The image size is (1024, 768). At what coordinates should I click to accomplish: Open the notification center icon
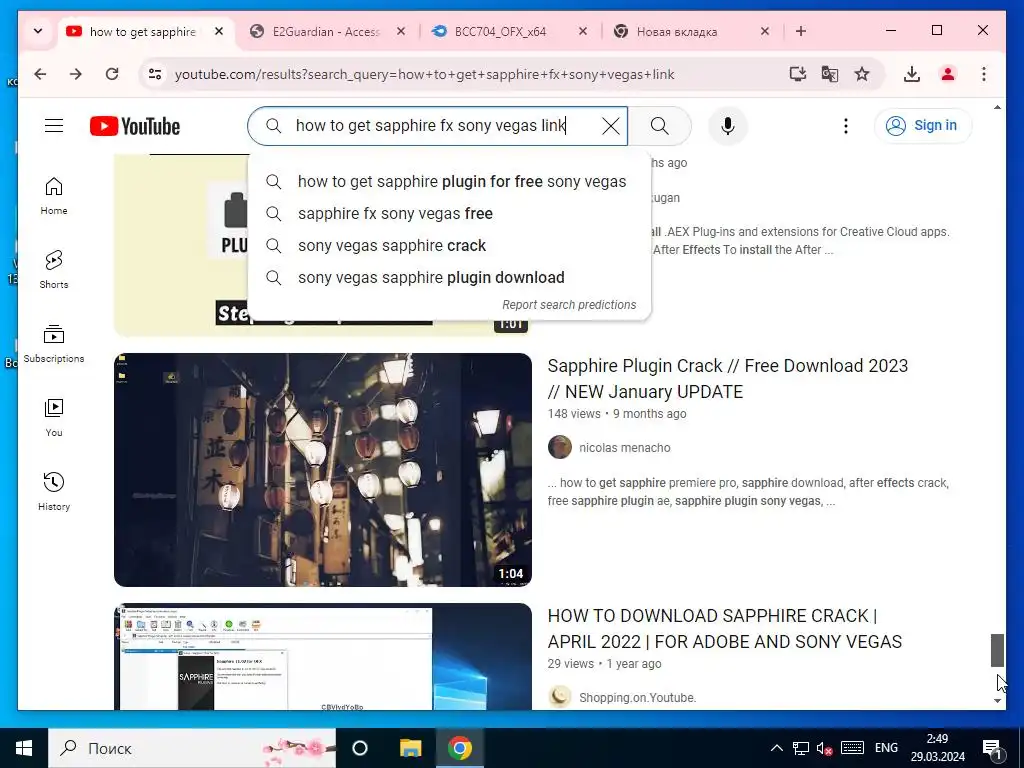tap(992, 748)
